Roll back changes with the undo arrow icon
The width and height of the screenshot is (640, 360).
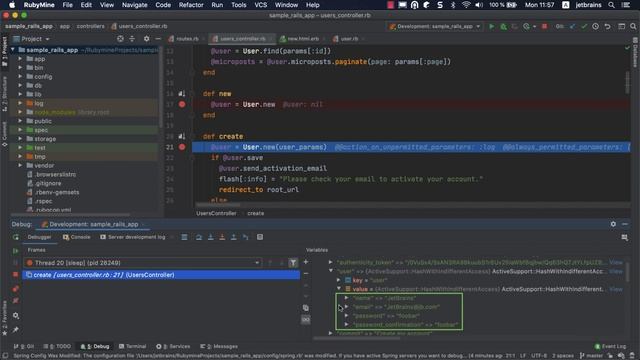[607, 27]
